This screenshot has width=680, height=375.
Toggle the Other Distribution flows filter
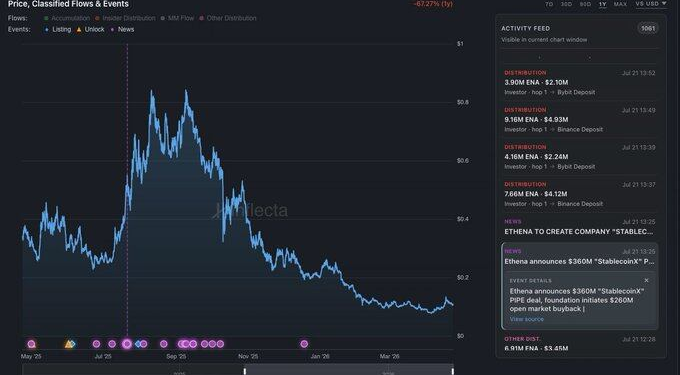pos(228,18)
